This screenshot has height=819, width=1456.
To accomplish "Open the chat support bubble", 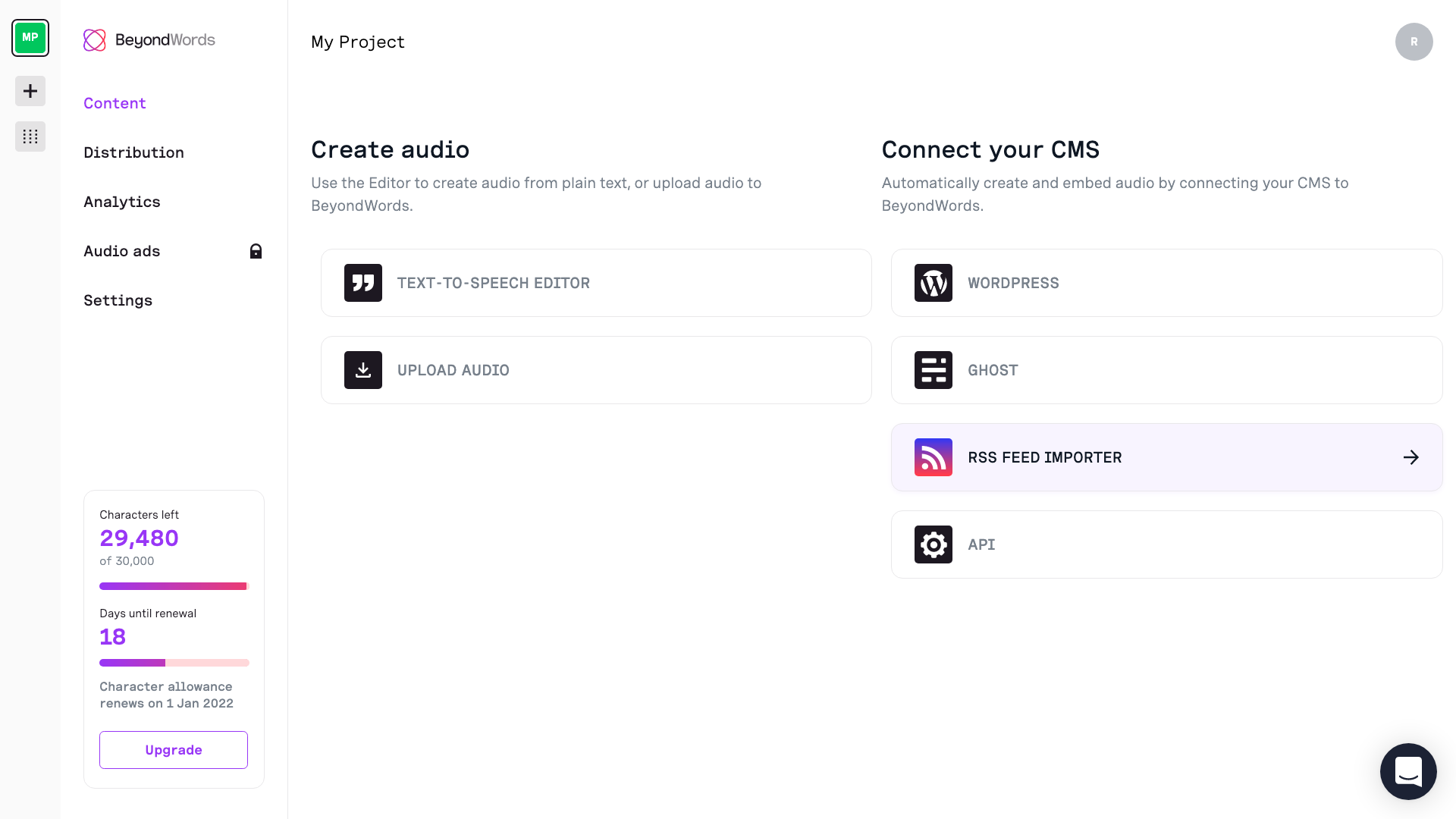I will pyautogui.click(x=1408, y=771).
